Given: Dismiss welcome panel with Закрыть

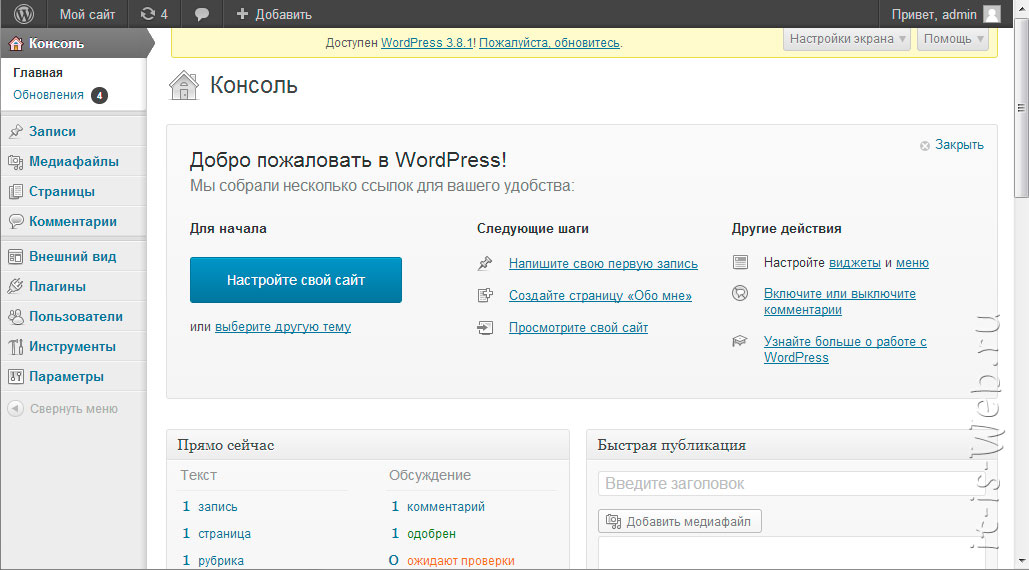Looking at the screenshot, I should (x=952, y=145).
